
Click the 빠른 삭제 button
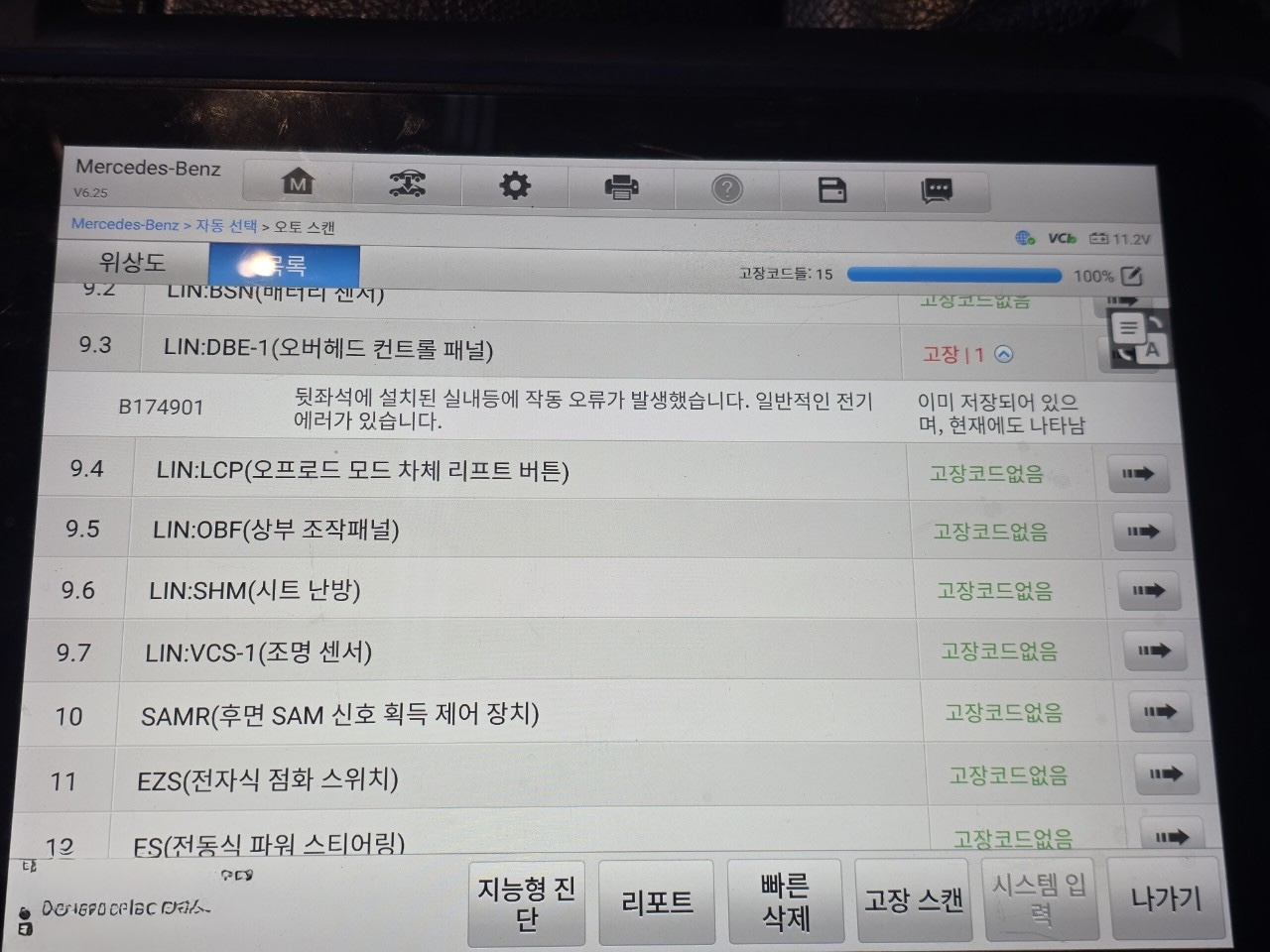(785, 901)
